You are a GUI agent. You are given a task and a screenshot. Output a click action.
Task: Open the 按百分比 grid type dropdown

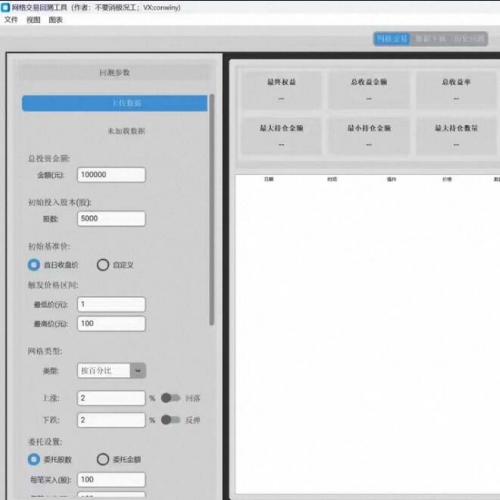pyautogui.click(x=111, y=371)
